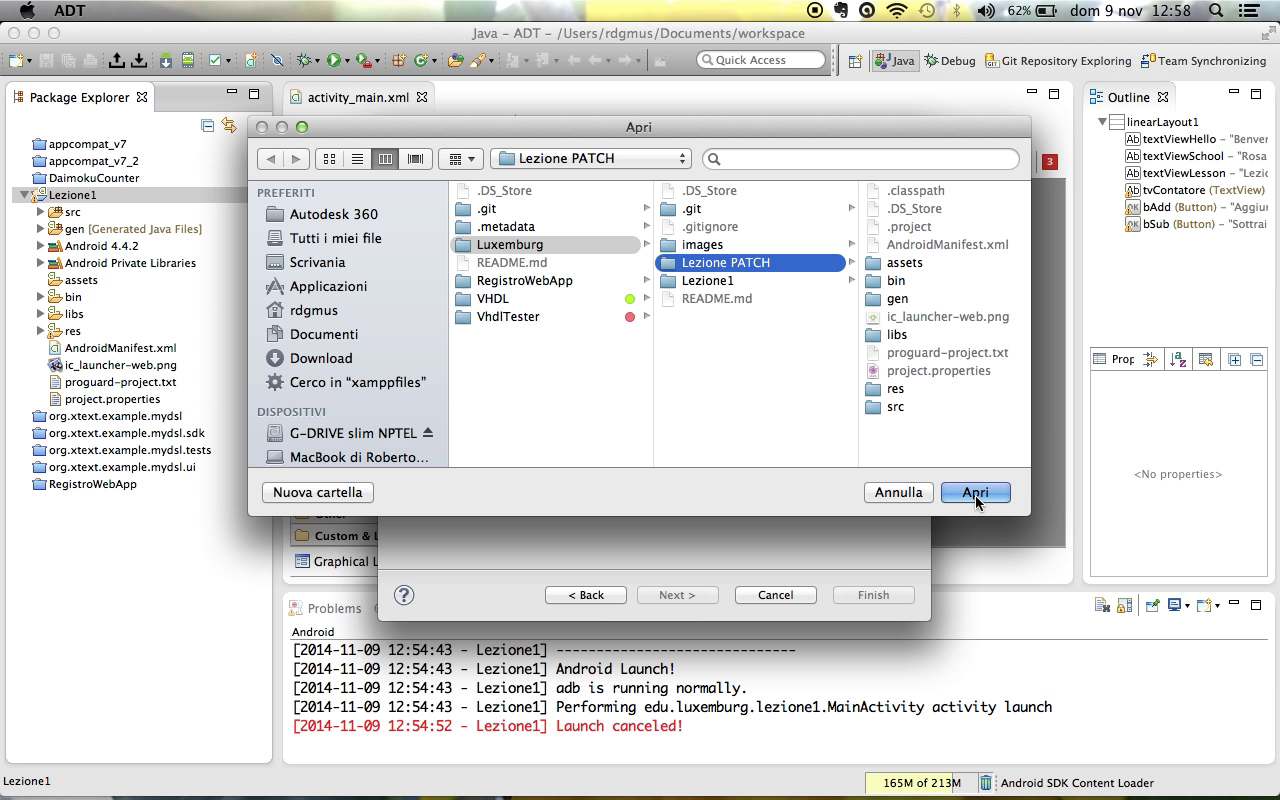Open the ADT menu in menu bar
Image resolution: width=1280 pixels, height=800 pixels.
[70, 11]
